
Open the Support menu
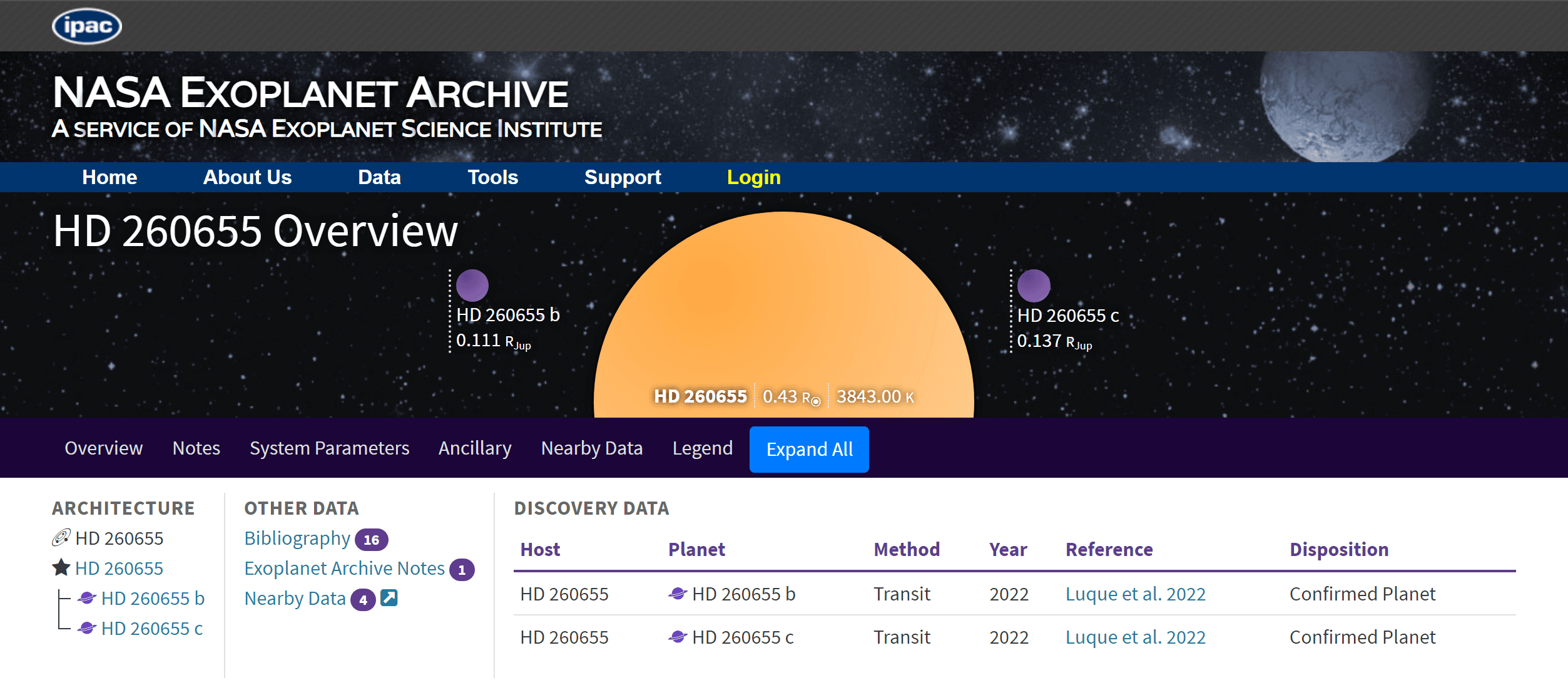[x=623, y=177]
